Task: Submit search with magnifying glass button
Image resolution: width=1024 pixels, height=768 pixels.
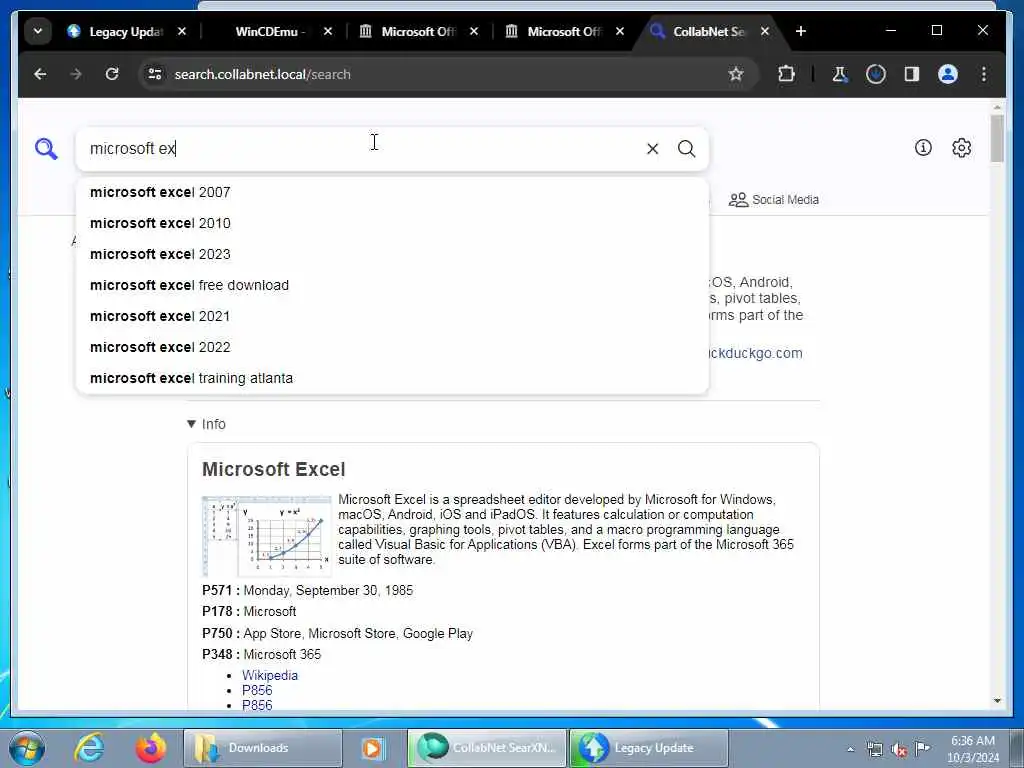Action: [686, 149]
